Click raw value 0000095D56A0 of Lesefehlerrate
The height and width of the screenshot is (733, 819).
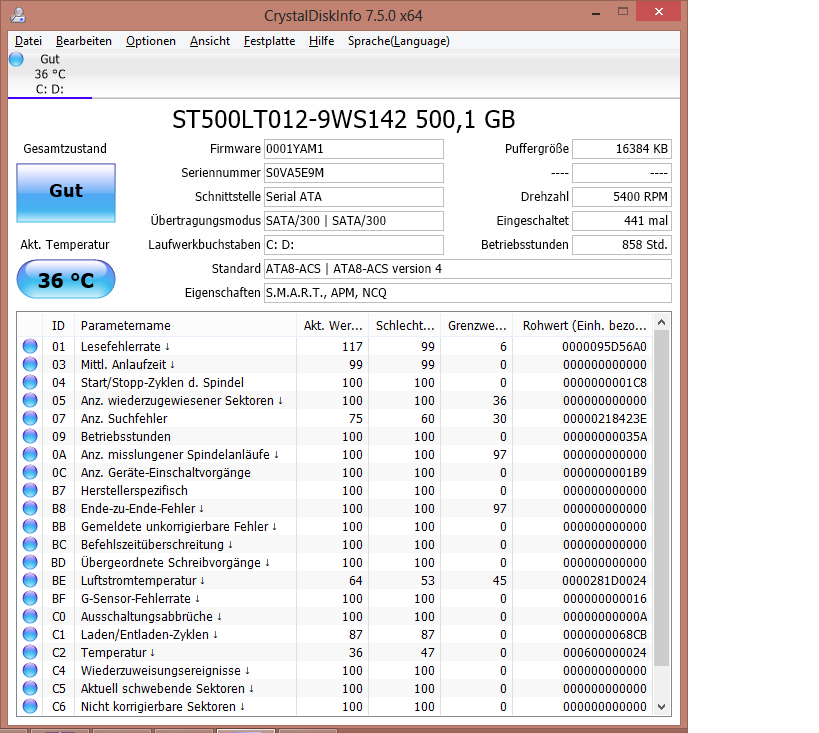pos(604,346)
